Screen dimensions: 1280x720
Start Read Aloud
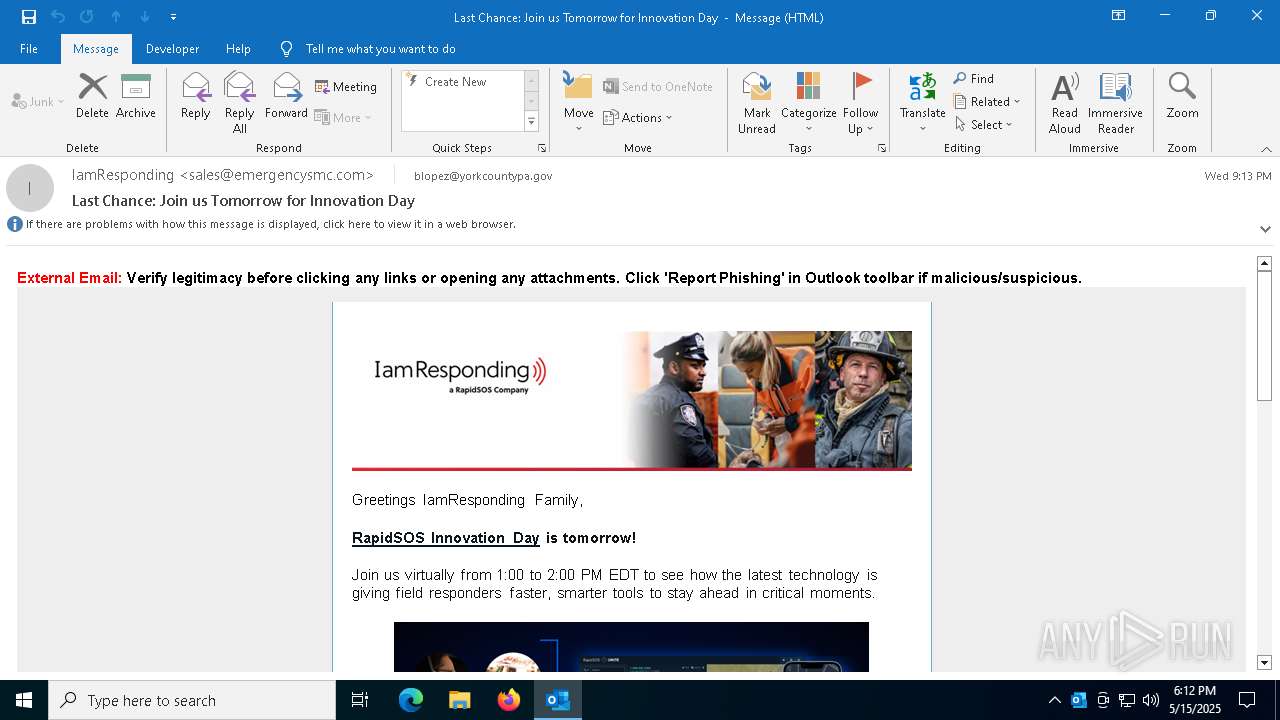[1065, 103]
